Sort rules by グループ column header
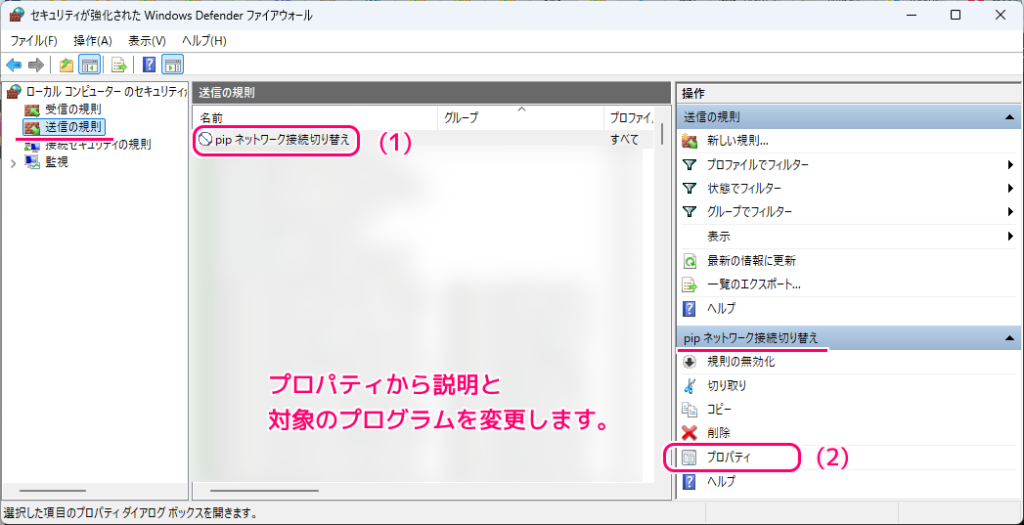This screenshot has width=1024, height=525. 520,118
